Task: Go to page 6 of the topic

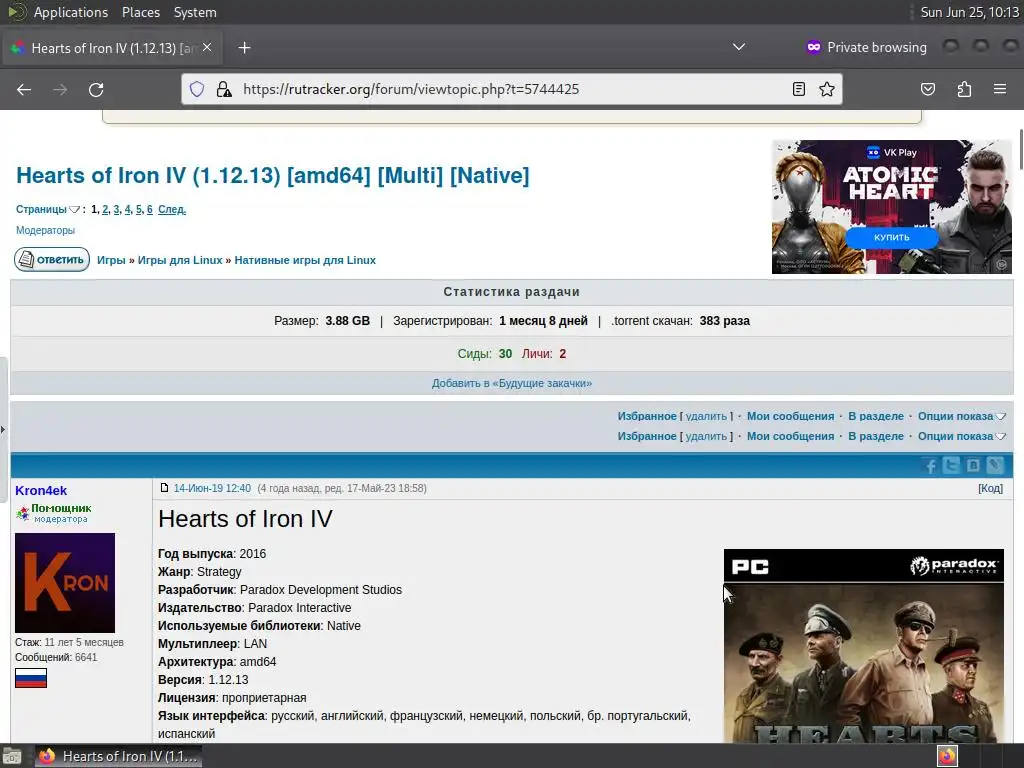Action: [x=150, y=209]
